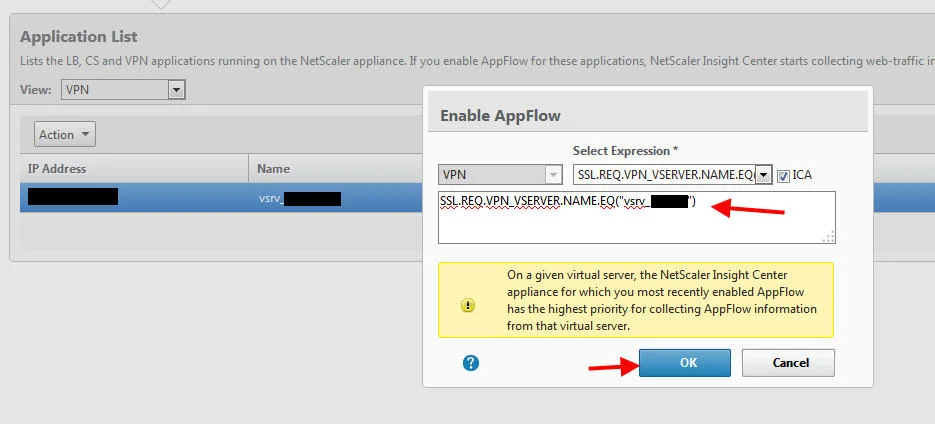
Task: Click into the expression text area
Action: 636,218
